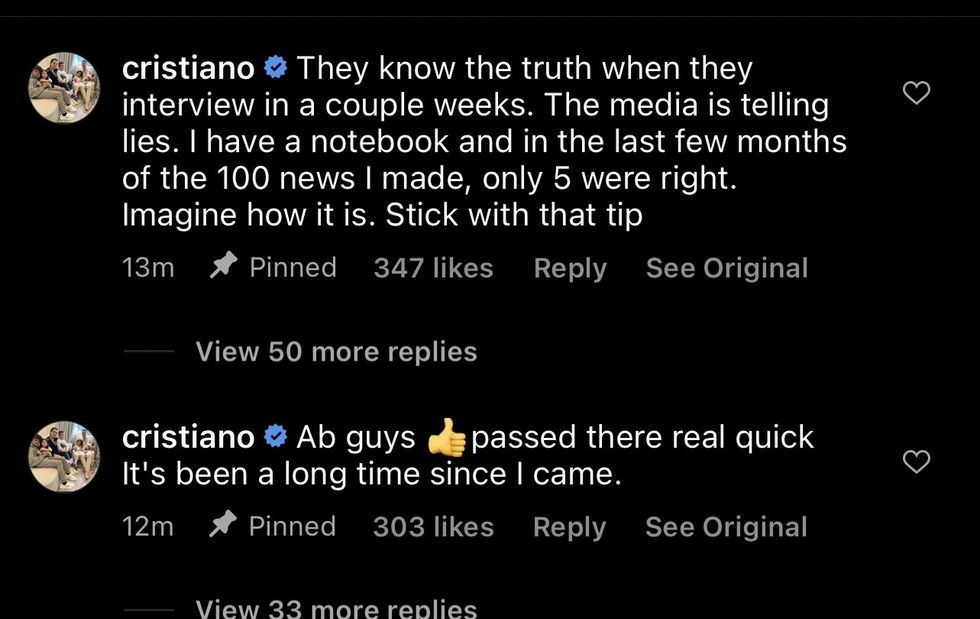
Task: See Original of the second comment
Action: [726, 526]
